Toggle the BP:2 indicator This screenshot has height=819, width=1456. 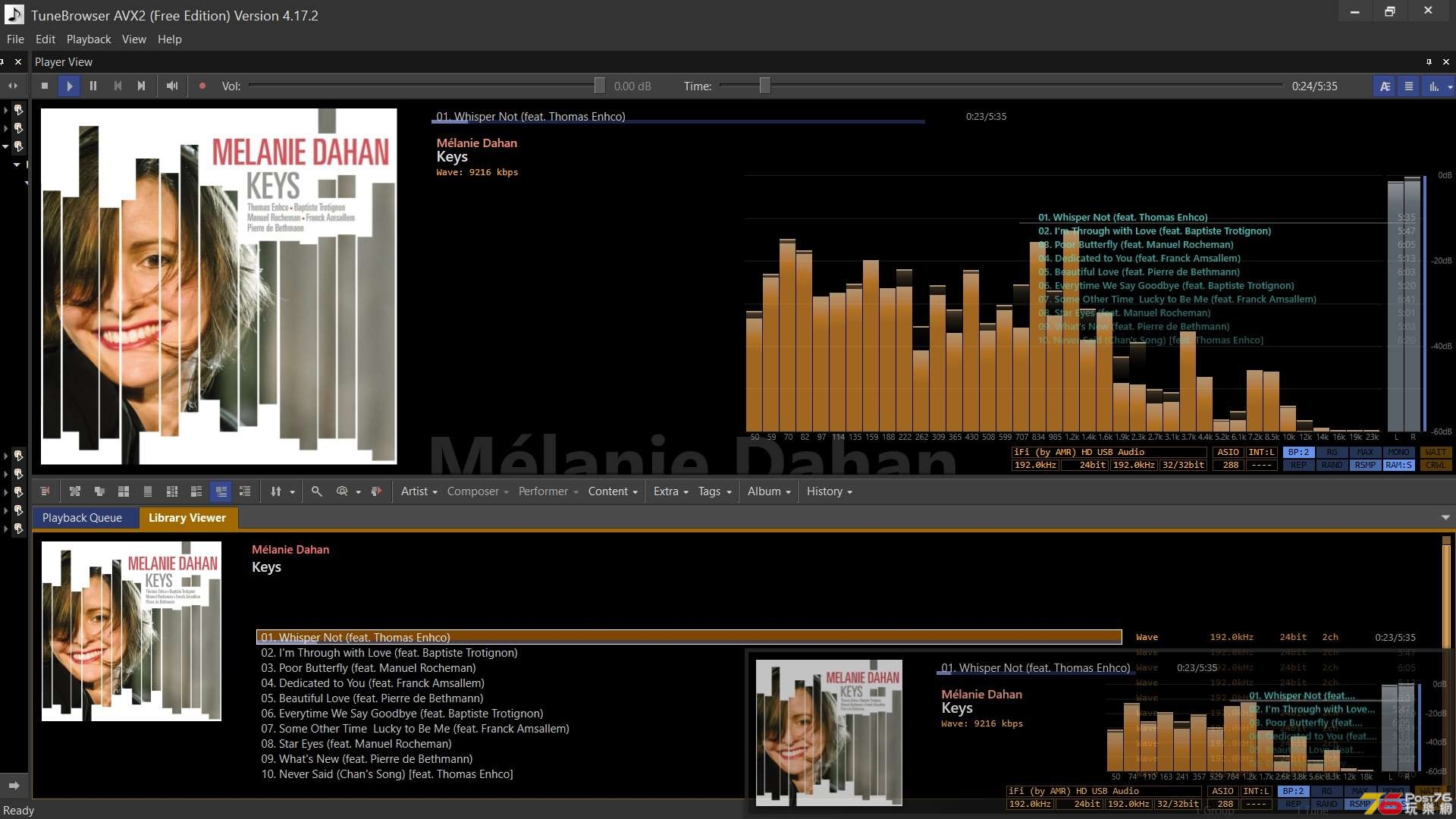click(1299, 453)
